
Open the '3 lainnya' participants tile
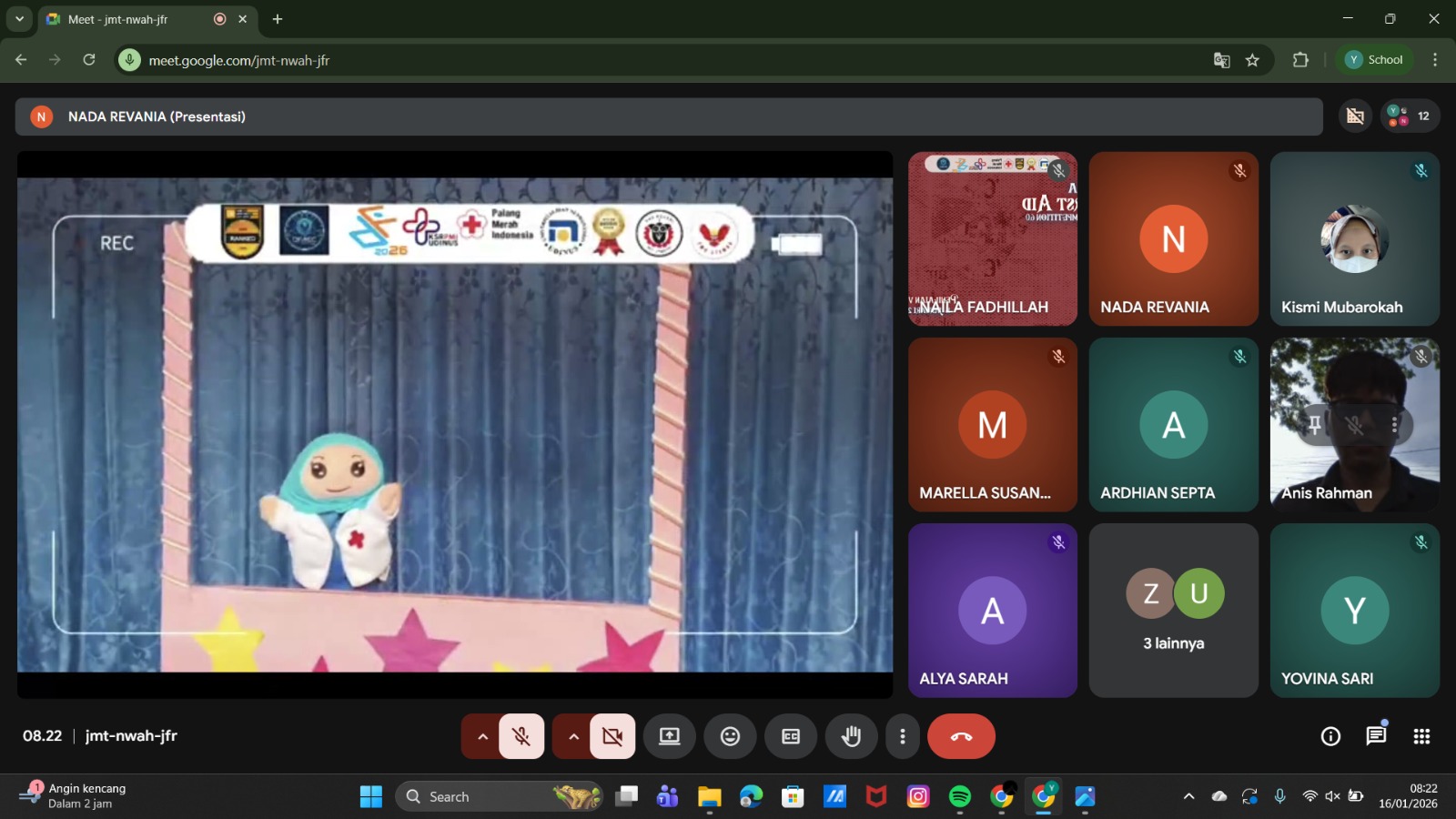tap(1173, 610)
